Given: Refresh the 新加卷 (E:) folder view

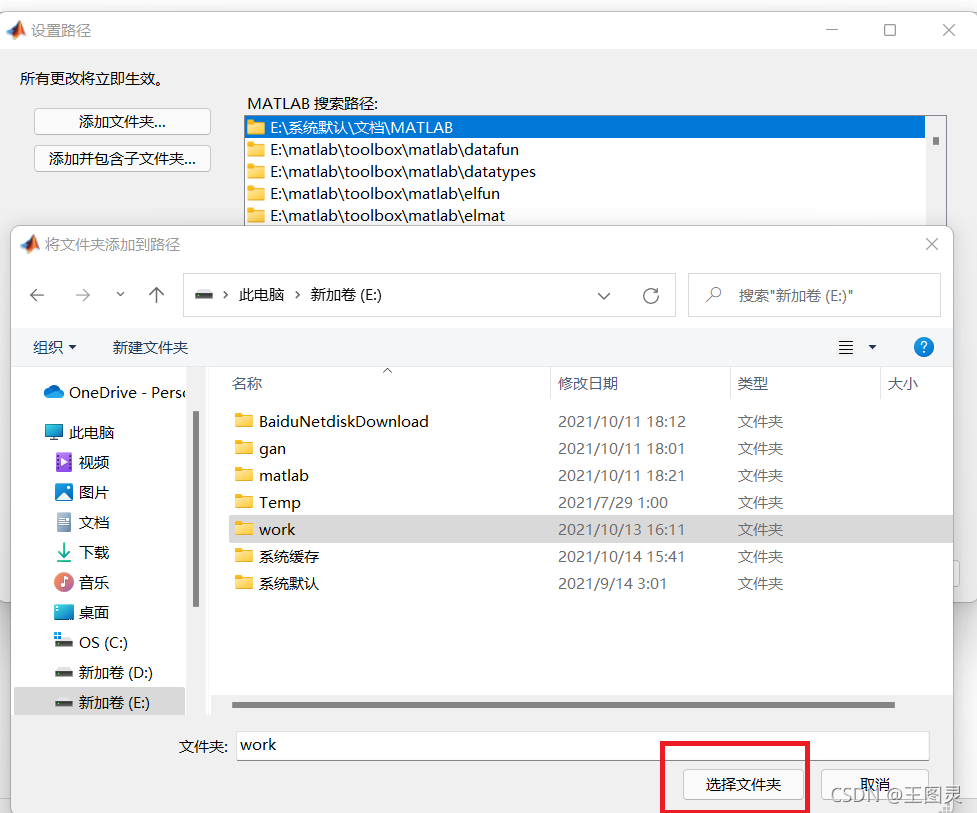Looking at the screenshot, I should coord(651,295).
